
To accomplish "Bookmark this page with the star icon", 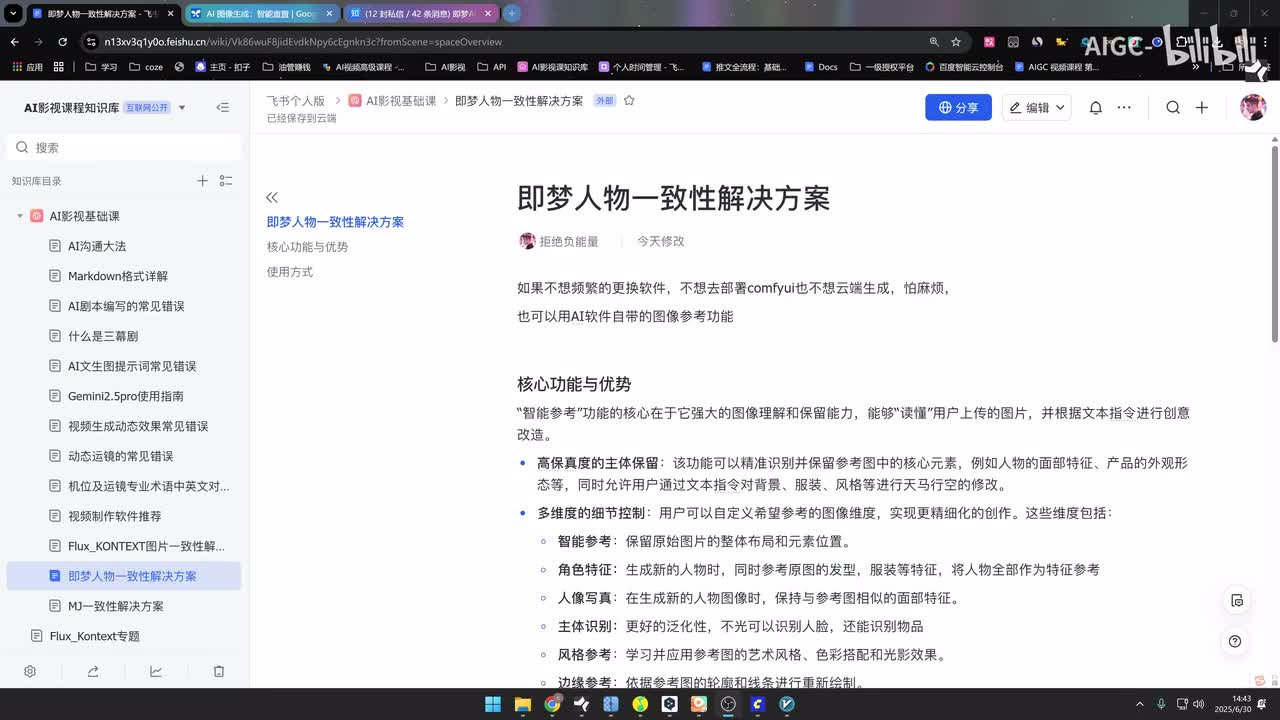I will point(956,42).
